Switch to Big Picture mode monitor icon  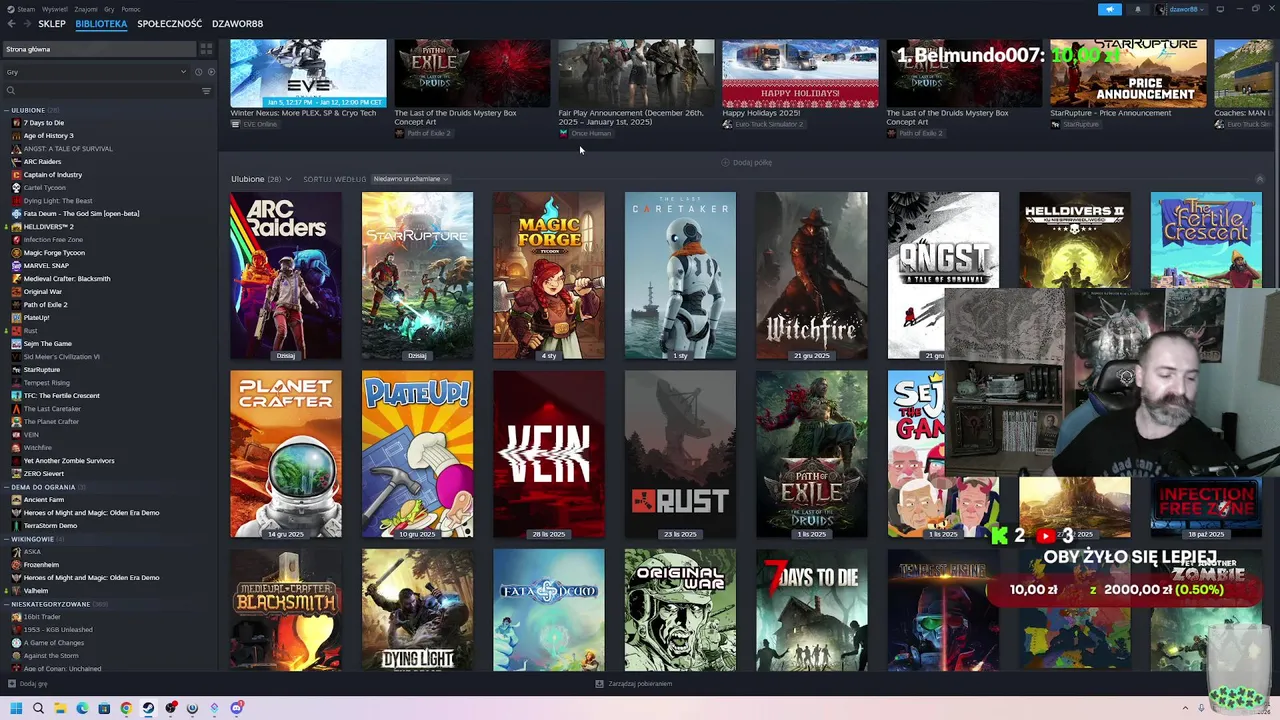click(x=1220, y=9)
